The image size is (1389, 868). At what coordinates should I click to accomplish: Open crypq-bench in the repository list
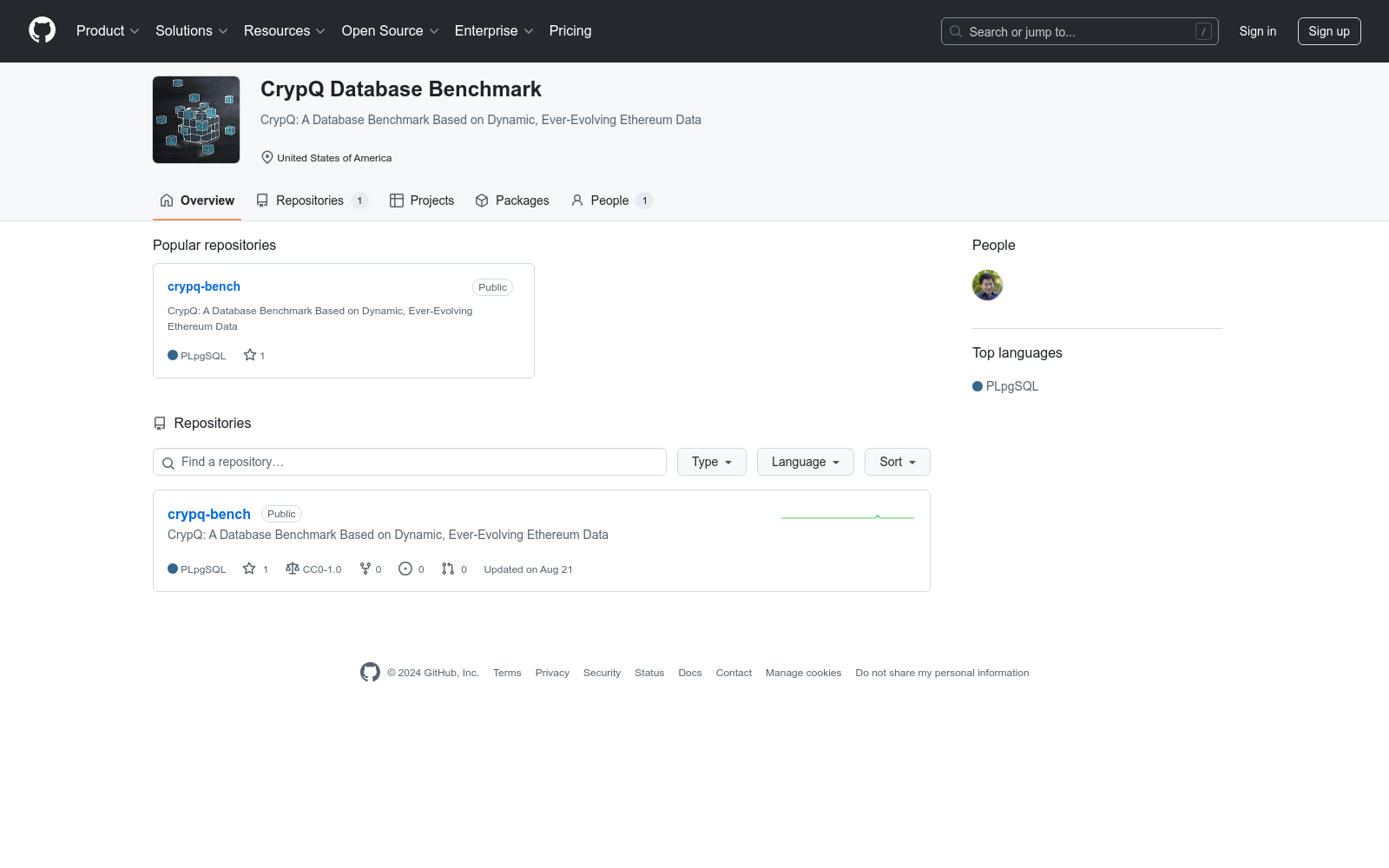click(209, 514)
